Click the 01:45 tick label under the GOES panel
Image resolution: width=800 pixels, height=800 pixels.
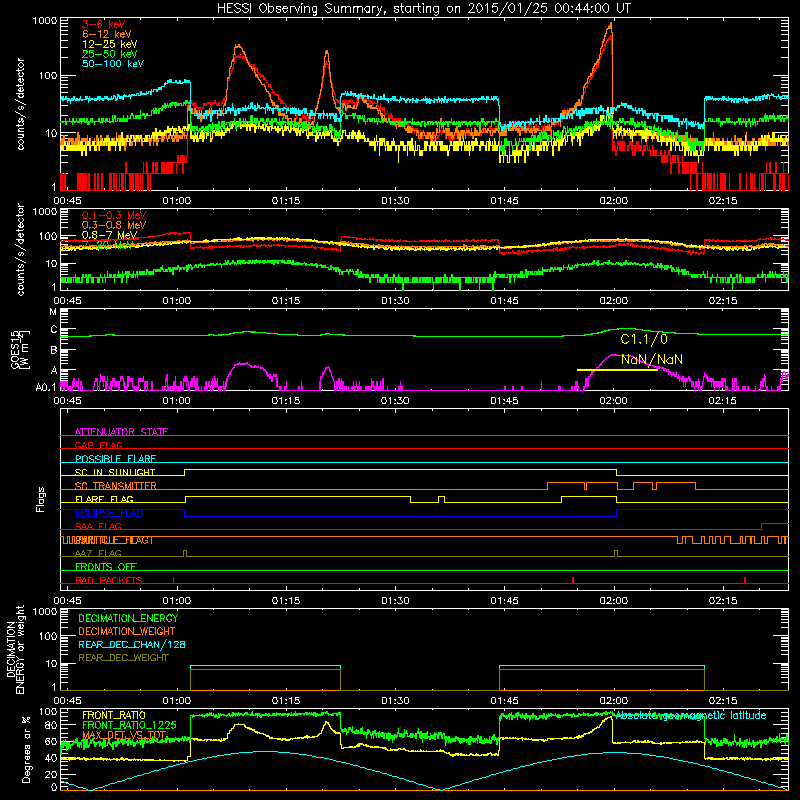(505, 401)
